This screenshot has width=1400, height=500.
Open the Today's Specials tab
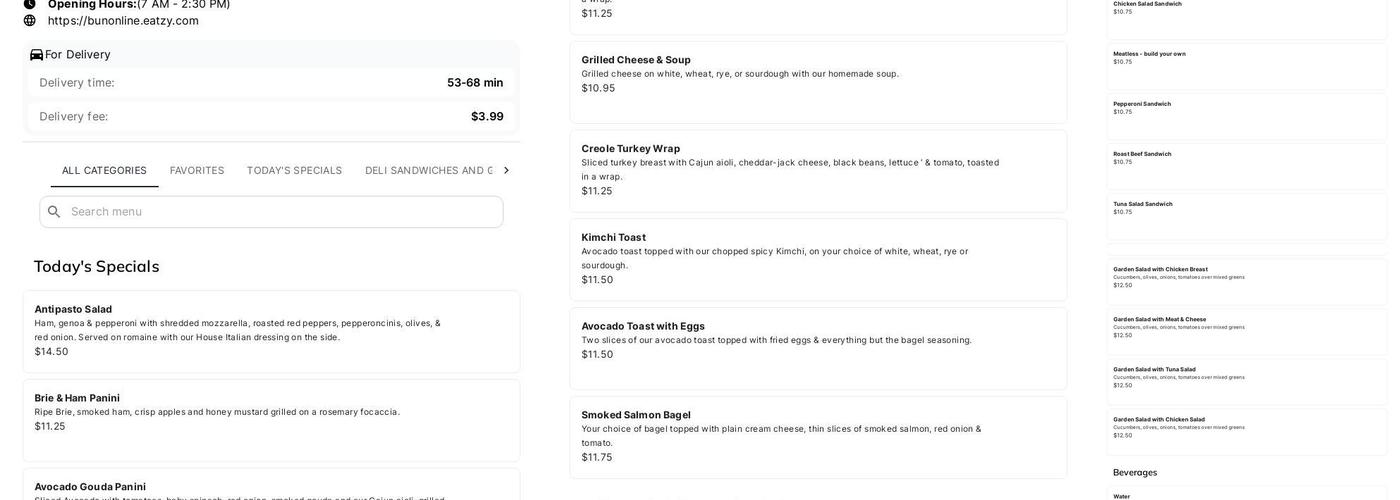(294, 171)
